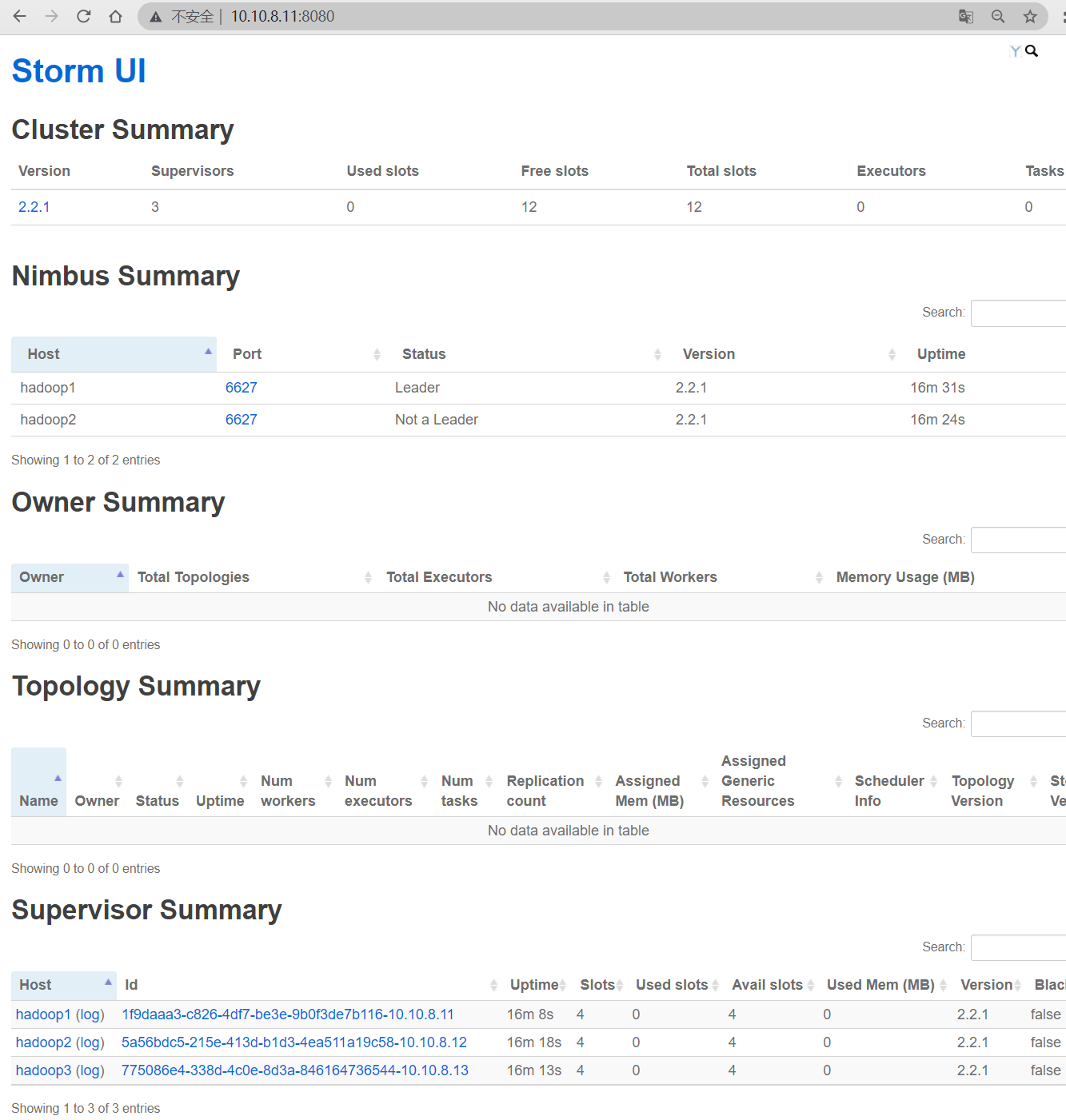Screen dimensions: 1066x1120
Task: Sort Nimbus table by Host column
Action: 114,354
